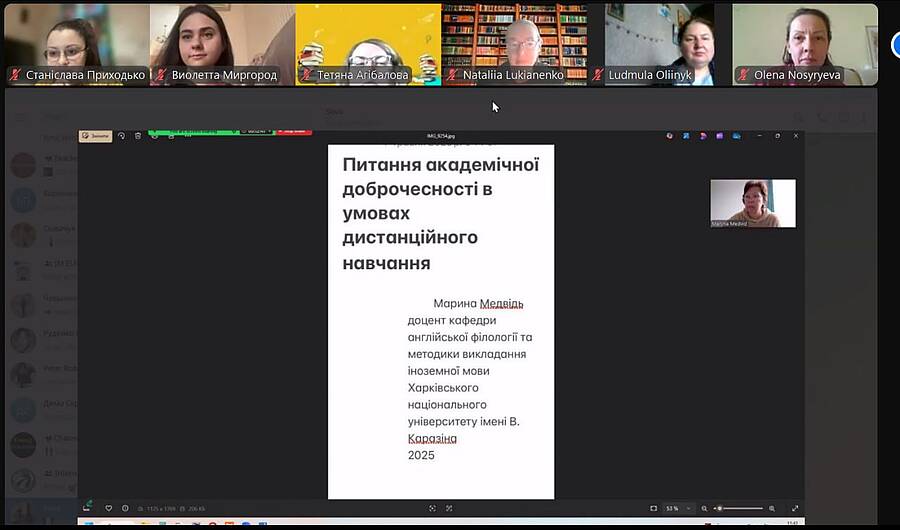Screen dimensions: 900x530
Task: Open the purple app icon in Photos header
Action: 720,136
